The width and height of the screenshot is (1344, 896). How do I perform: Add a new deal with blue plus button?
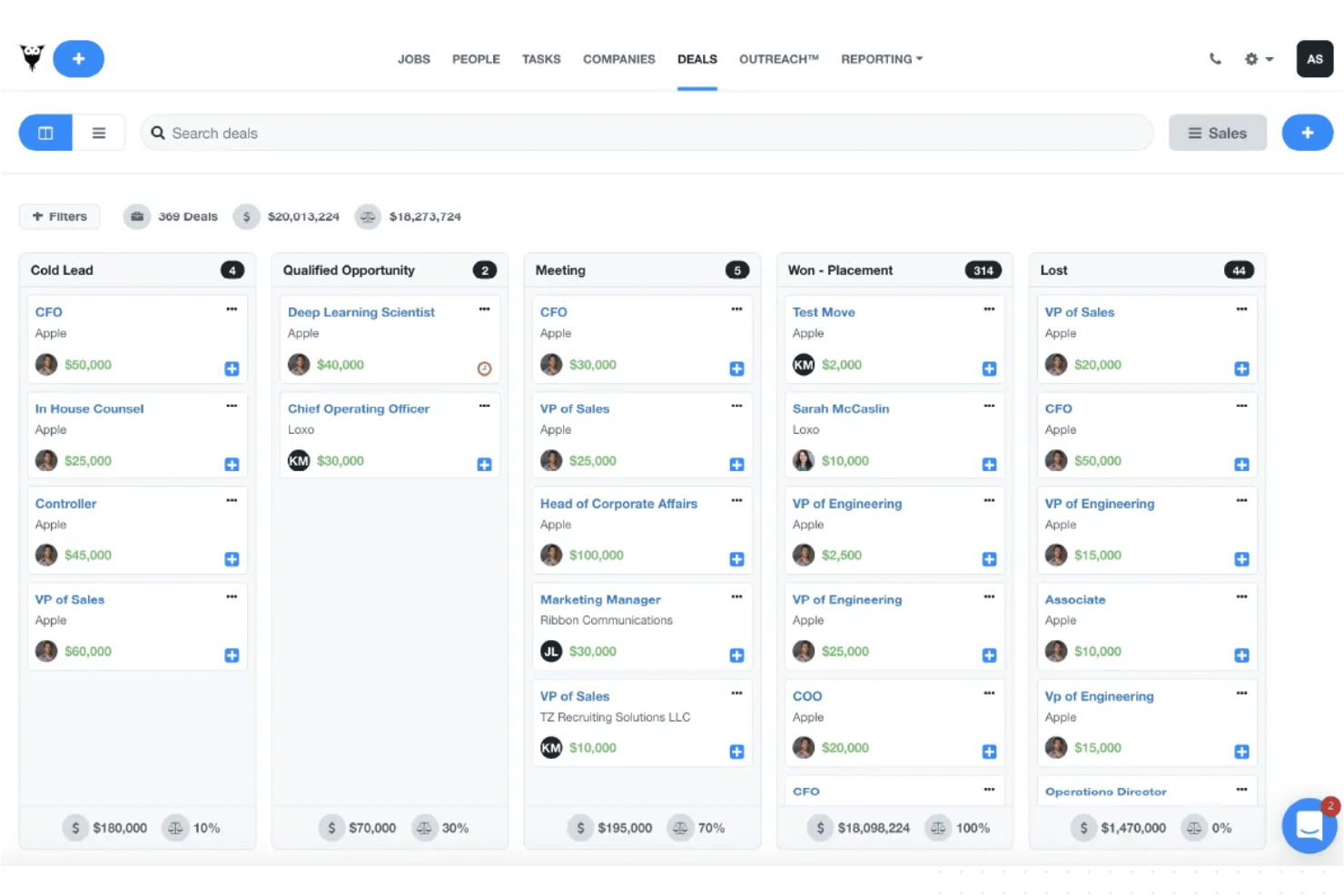pos(1307,133)
